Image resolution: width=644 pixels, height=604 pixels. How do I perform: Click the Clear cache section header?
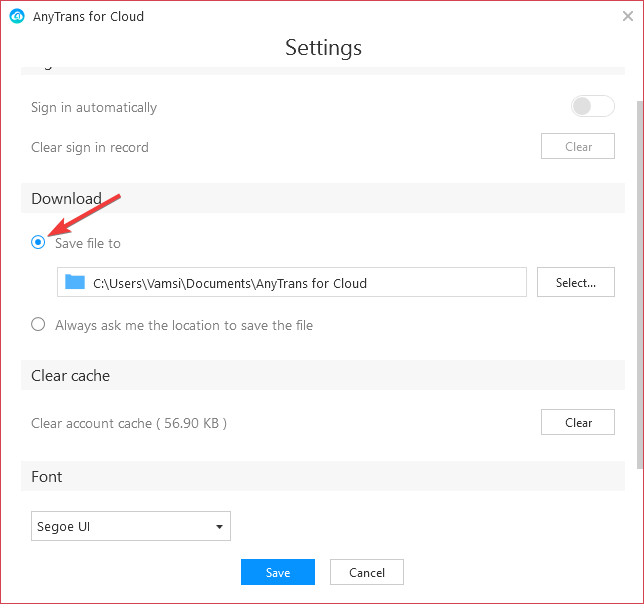(323, 375)
